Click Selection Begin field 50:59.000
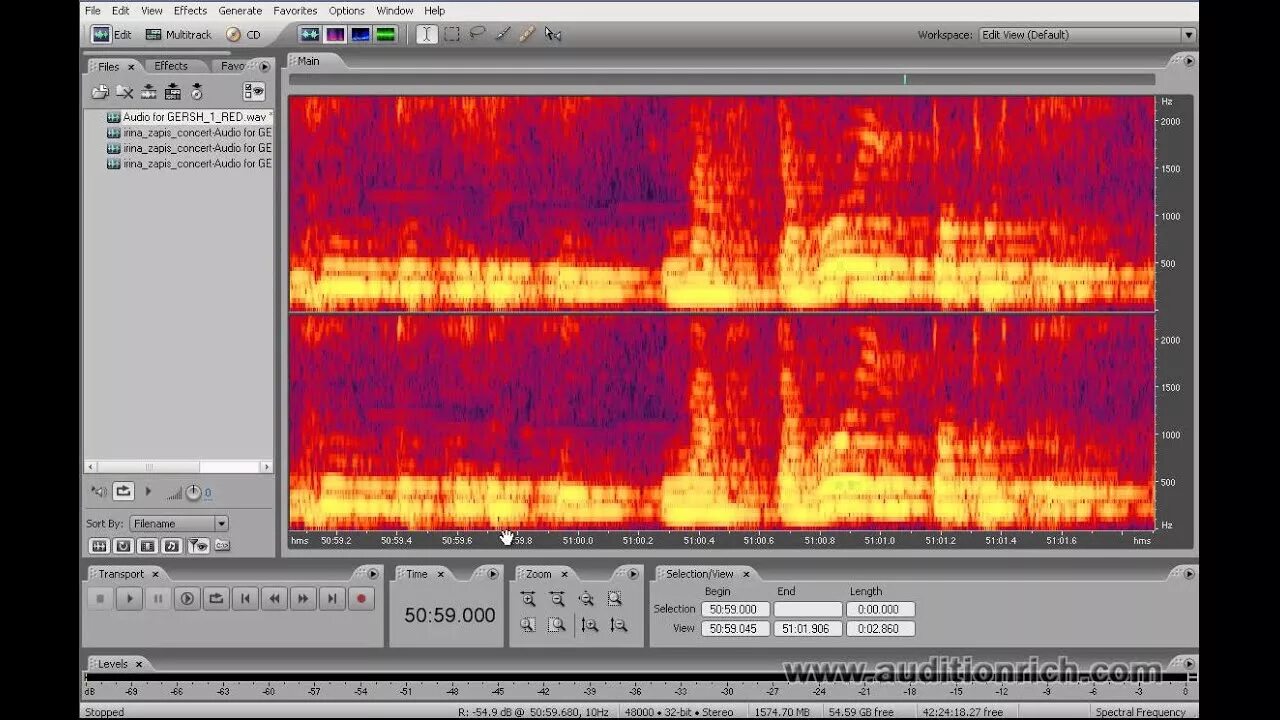Screen dimensions: 1280x720 [x=735, y=609]
